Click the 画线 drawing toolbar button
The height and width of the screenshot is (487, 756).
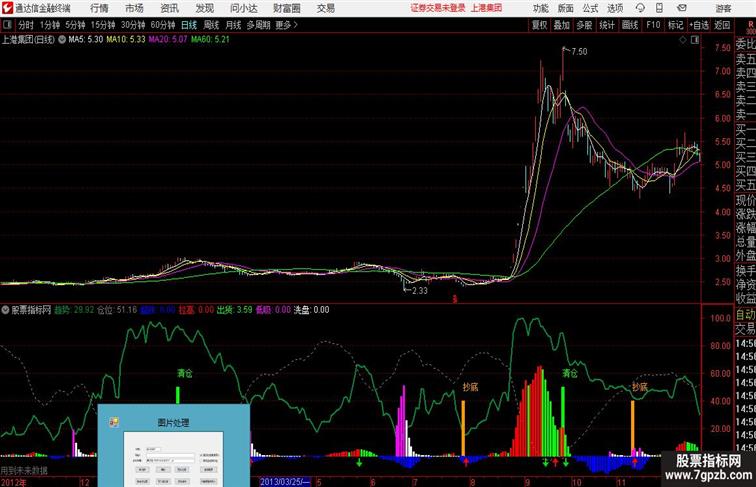click(630, 25)
